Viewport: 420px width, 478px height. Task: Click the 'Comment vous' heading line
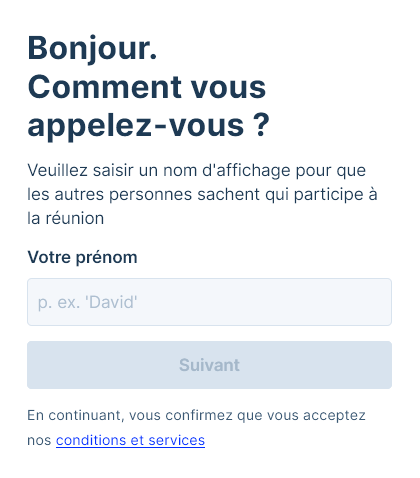tap(147, 87)
